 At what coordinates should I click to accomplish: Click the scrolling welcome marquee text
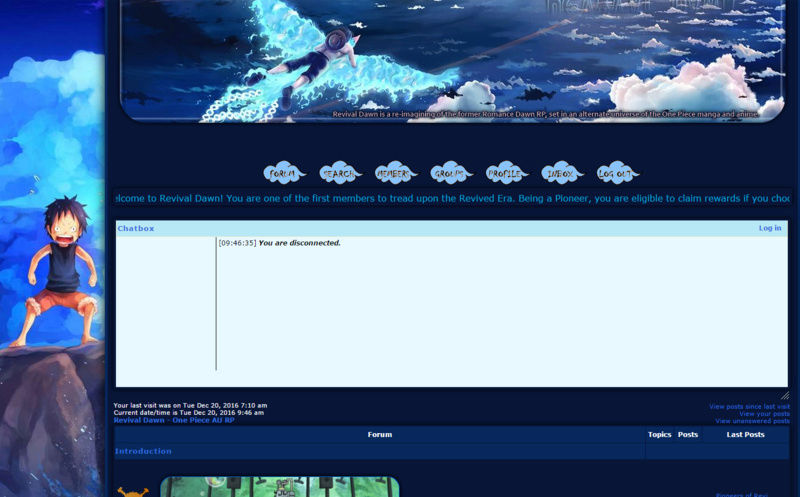(452, 198)
